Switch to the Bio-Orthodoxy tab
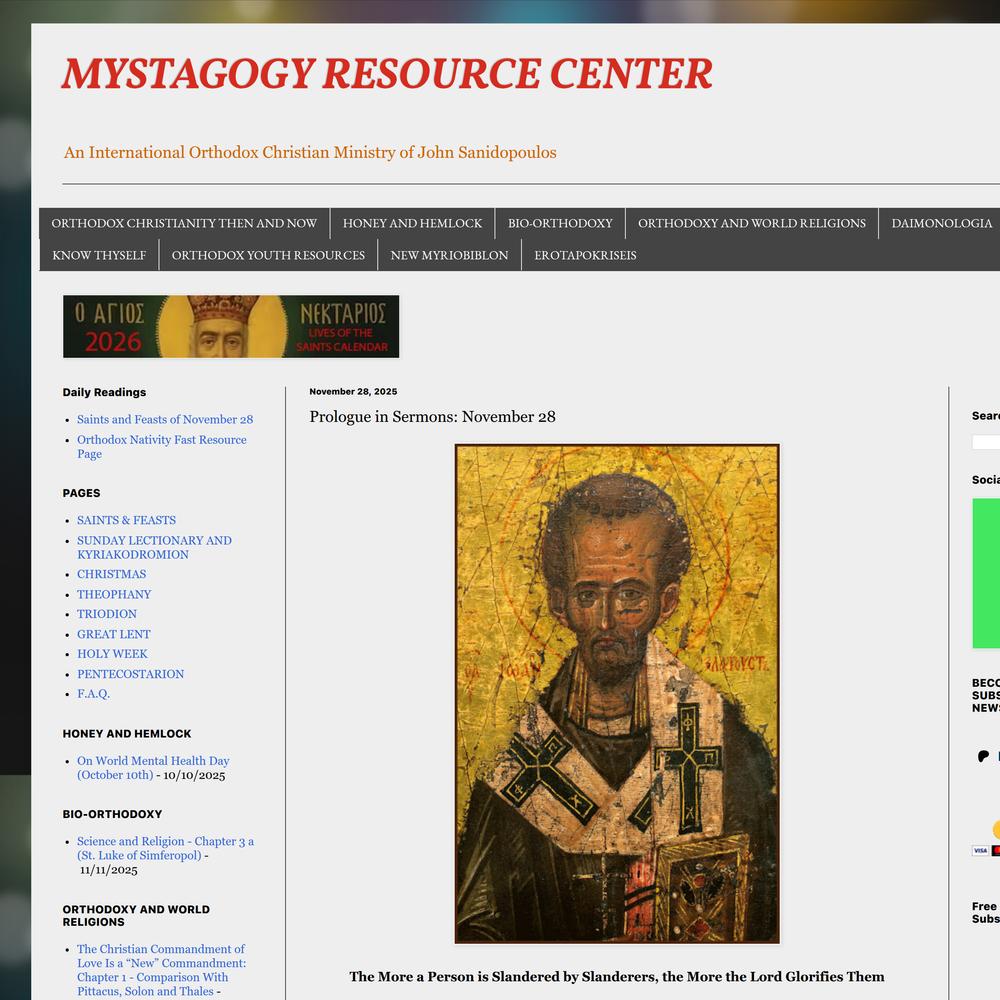 click(x=560, y=223)
